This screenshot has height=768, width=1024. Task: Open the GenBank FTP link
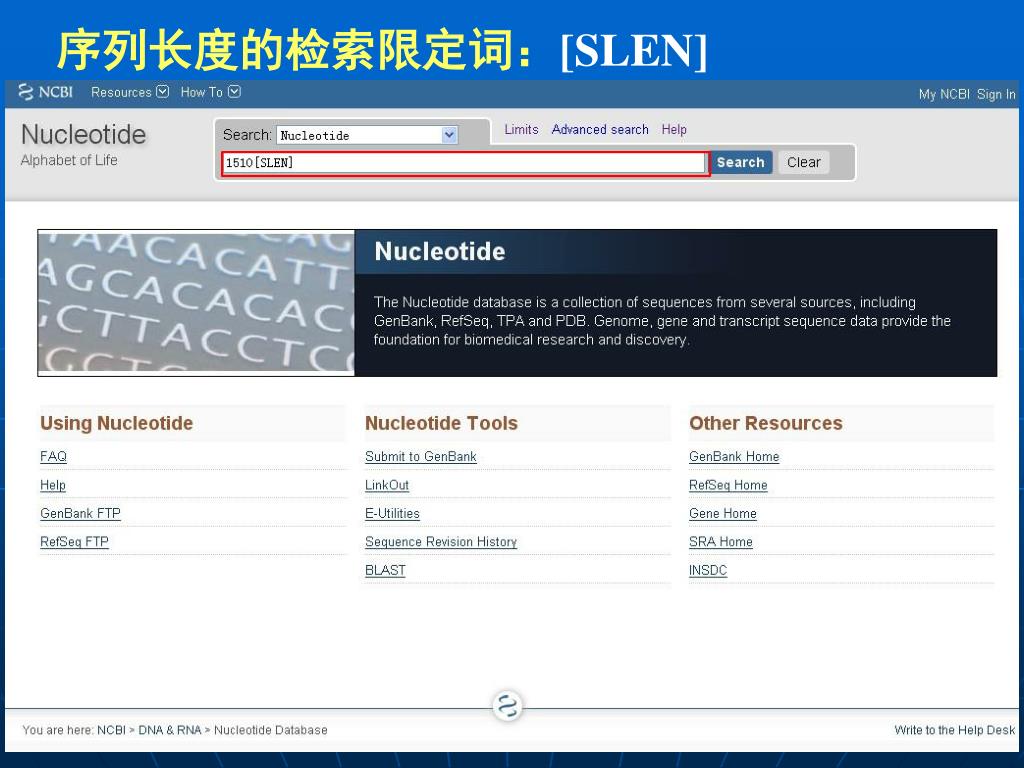[80, 513]
